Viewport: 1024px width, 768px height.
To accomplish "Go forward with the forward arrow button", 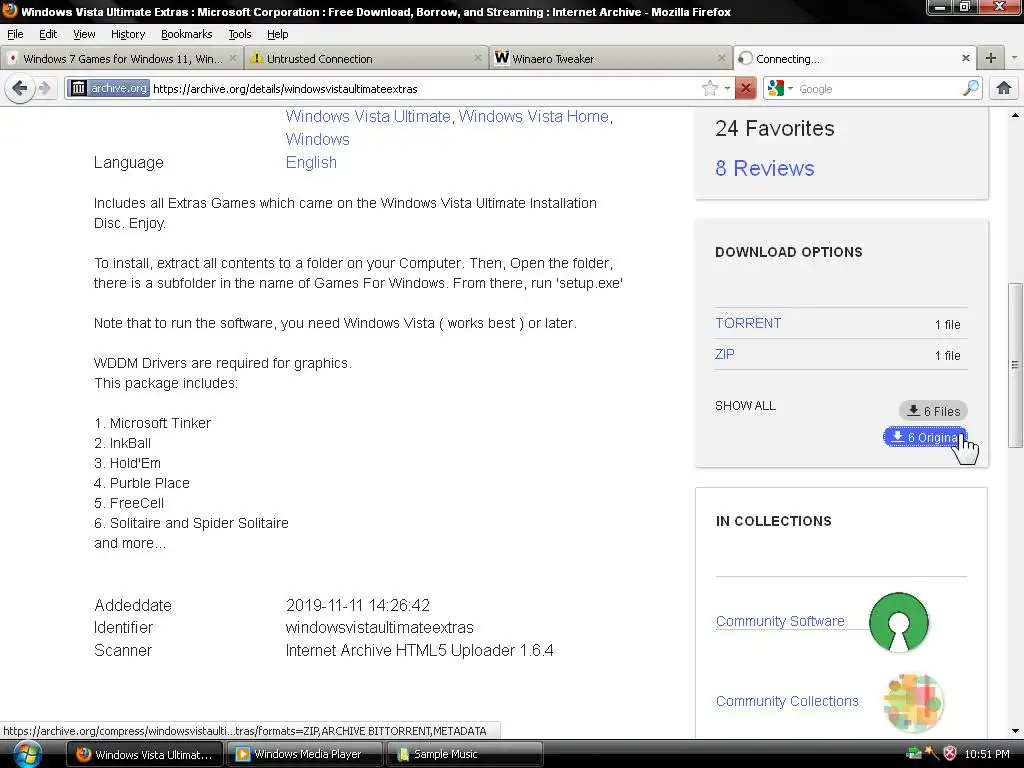I will tap(44, 88).
